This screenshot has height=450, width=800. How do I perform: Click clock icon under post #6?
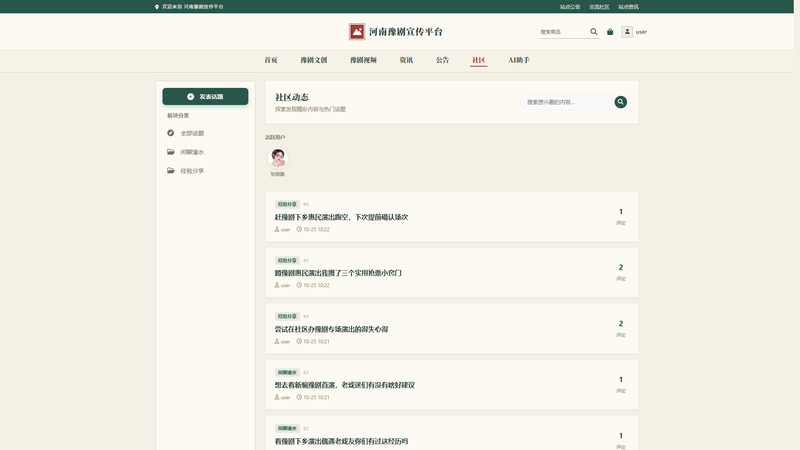click(x=299, y=230)
